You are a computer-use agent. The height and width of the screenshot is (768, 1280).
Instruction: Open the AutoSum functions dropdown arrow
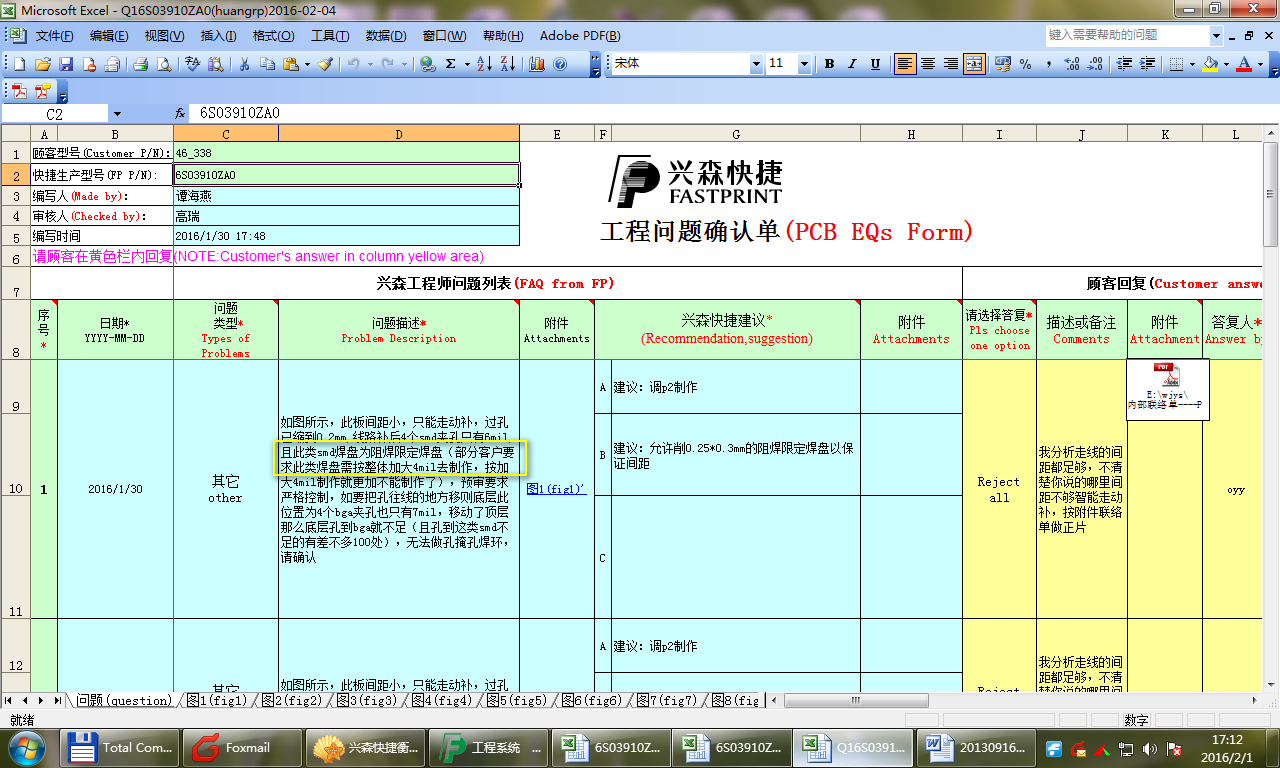coord(466,64)
